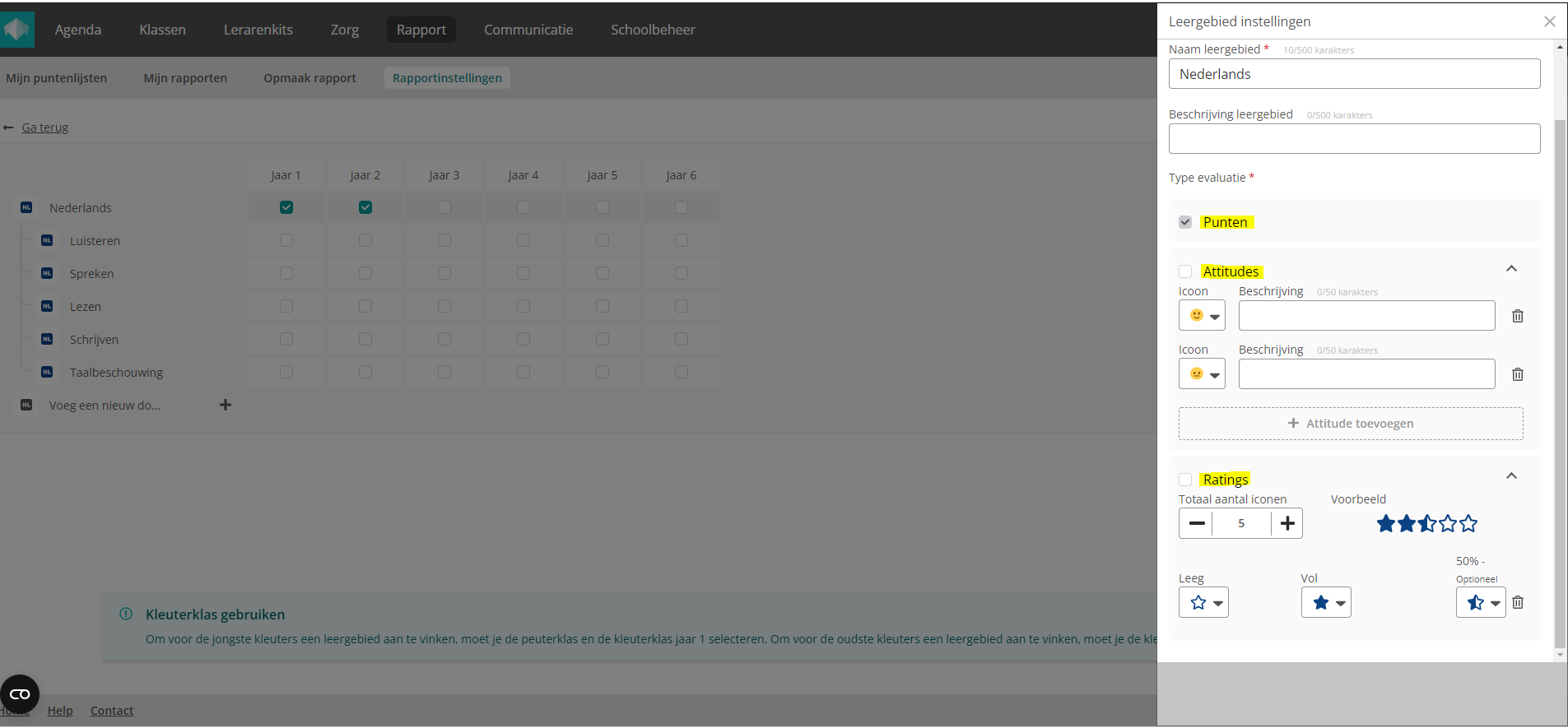Enable the Ratings evaluation type checkbox
Image resolution: width=1568 pixels, height=728 pixels.
tap(1185, 480)
